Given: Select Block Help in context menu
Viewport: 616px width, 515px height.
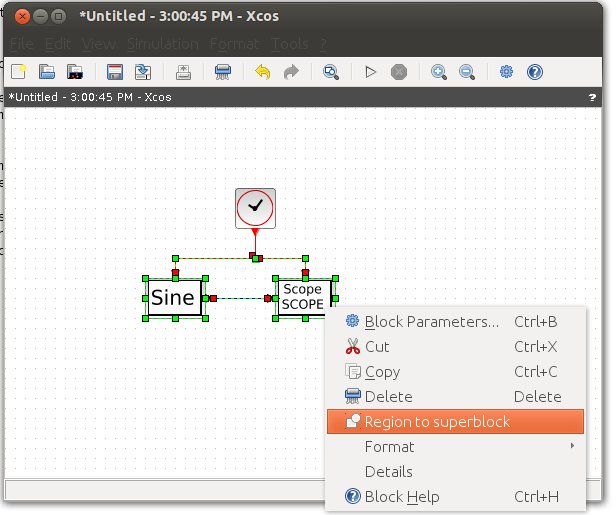Looking at the screenshot, I should click(x=401, y=497).
